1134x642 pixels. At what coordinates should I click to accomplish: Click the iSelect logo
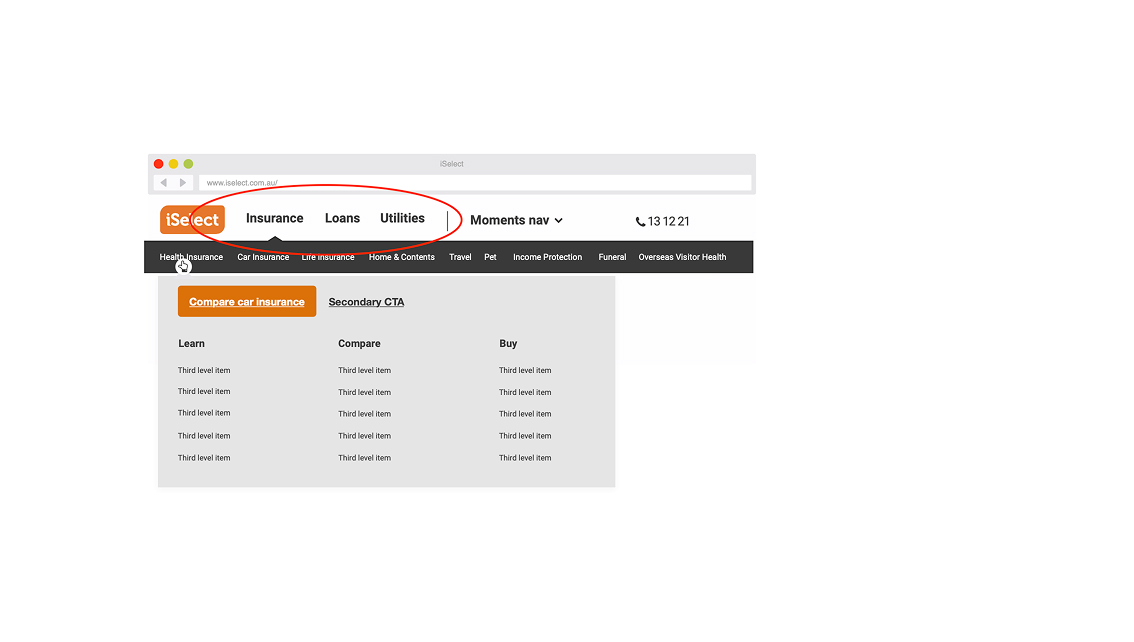tap(192, 220)
